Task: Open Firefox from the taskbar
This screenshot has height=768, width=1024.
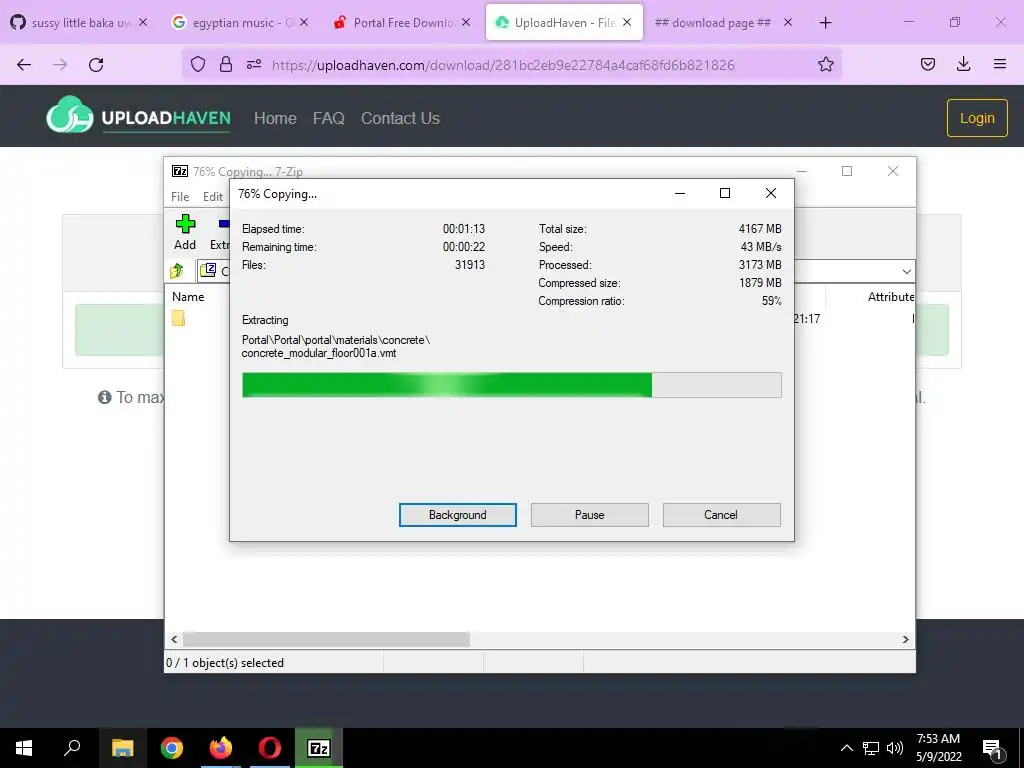Action: [x=221, y=748]
